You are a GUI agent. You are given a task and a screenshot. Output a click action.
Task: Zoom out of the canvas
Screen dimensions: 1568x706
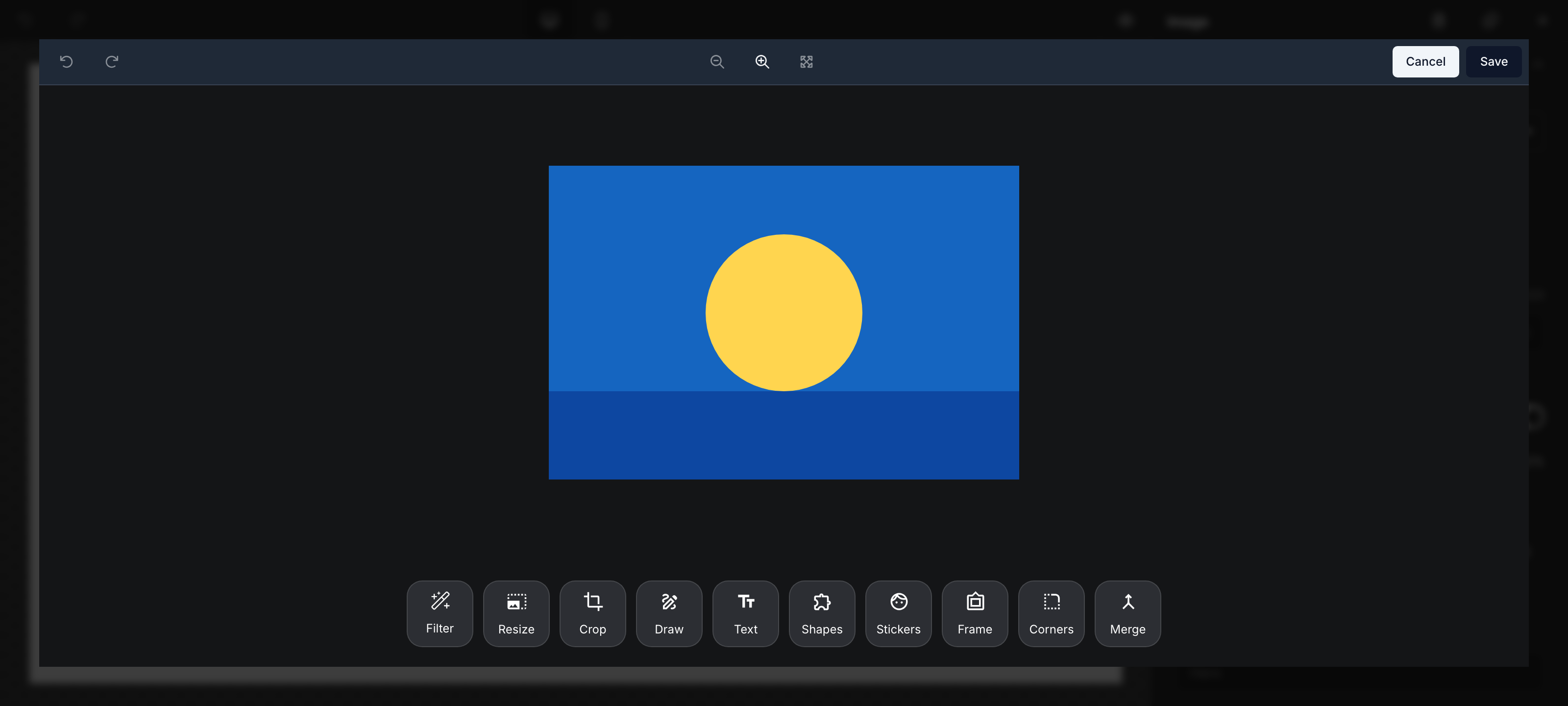717,61
